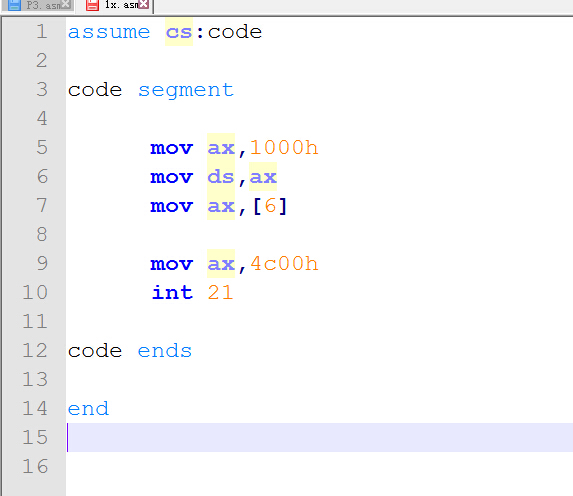Click the red unsaved-file icon on 1x.asm tab
This screenshot has height=496, width=573.
[92, 5]
